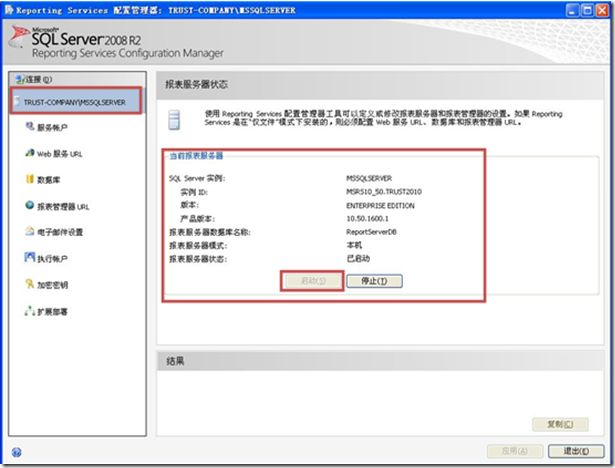615x468 pixels.
Task: Open the 扩展部署 page label
Action: click(x=52, y=312)
